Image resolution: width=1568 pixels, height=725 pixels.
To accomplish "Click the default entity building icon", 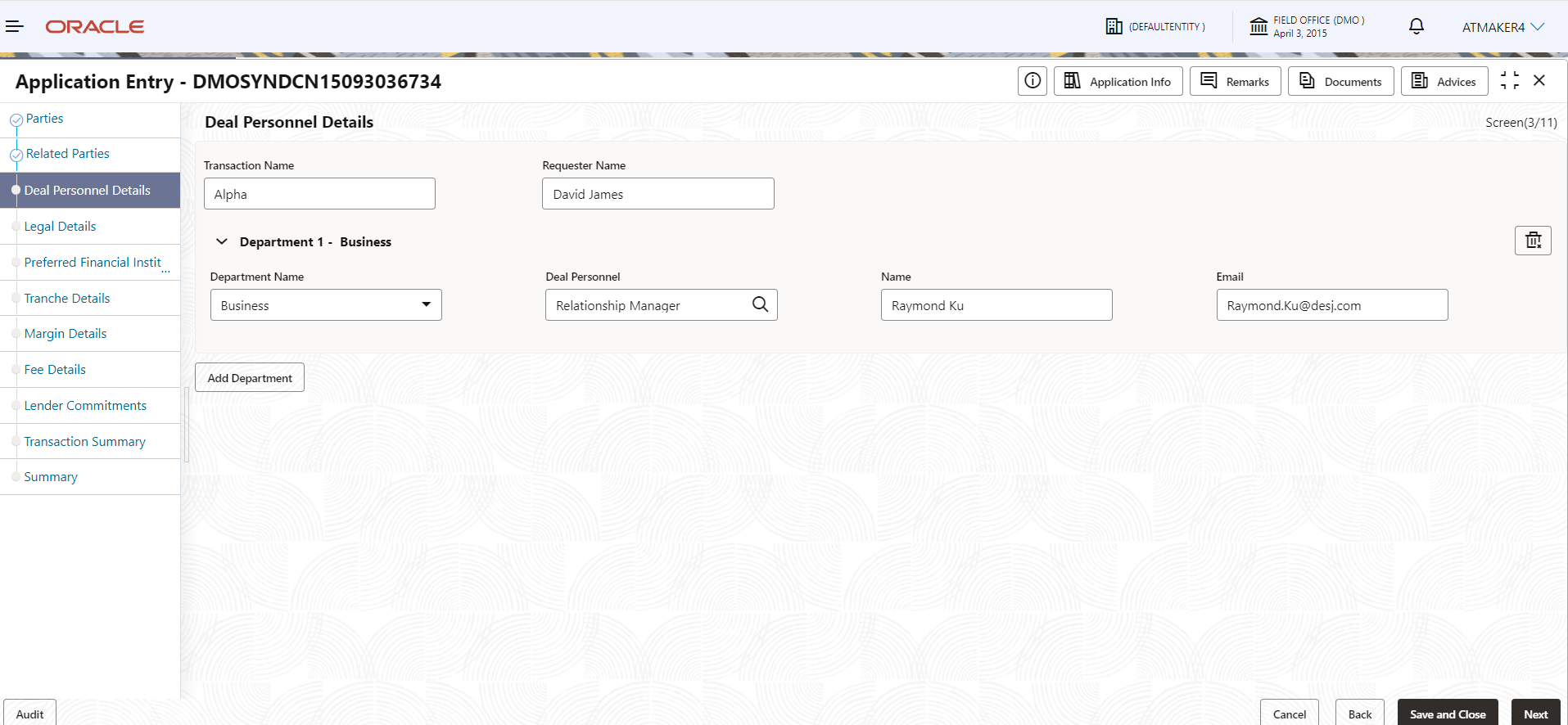I will (x=1114, y=27).
